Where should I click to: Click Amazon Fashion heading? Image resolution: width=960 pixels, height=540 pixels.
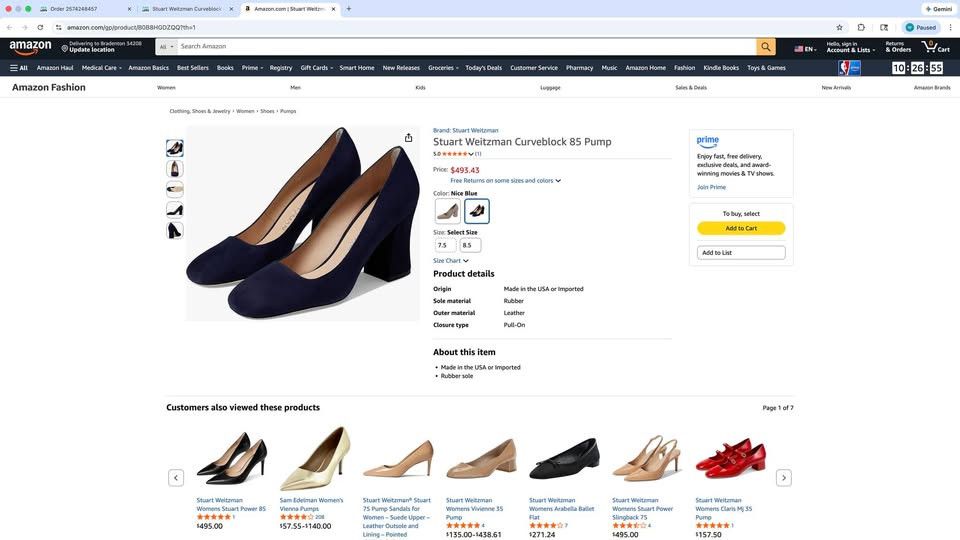(49, 87)
